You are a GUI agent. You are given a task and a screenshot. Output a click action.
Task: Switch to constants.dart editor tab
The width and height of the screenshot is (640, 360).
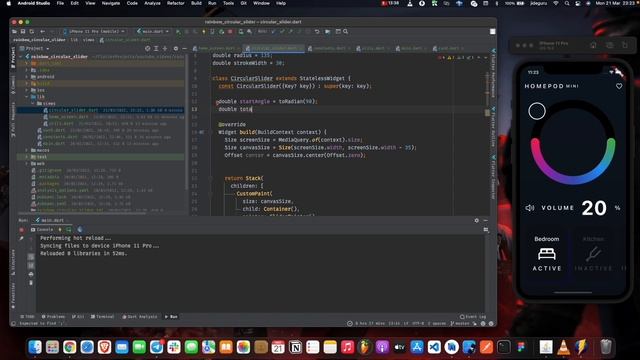click(329, 48)
